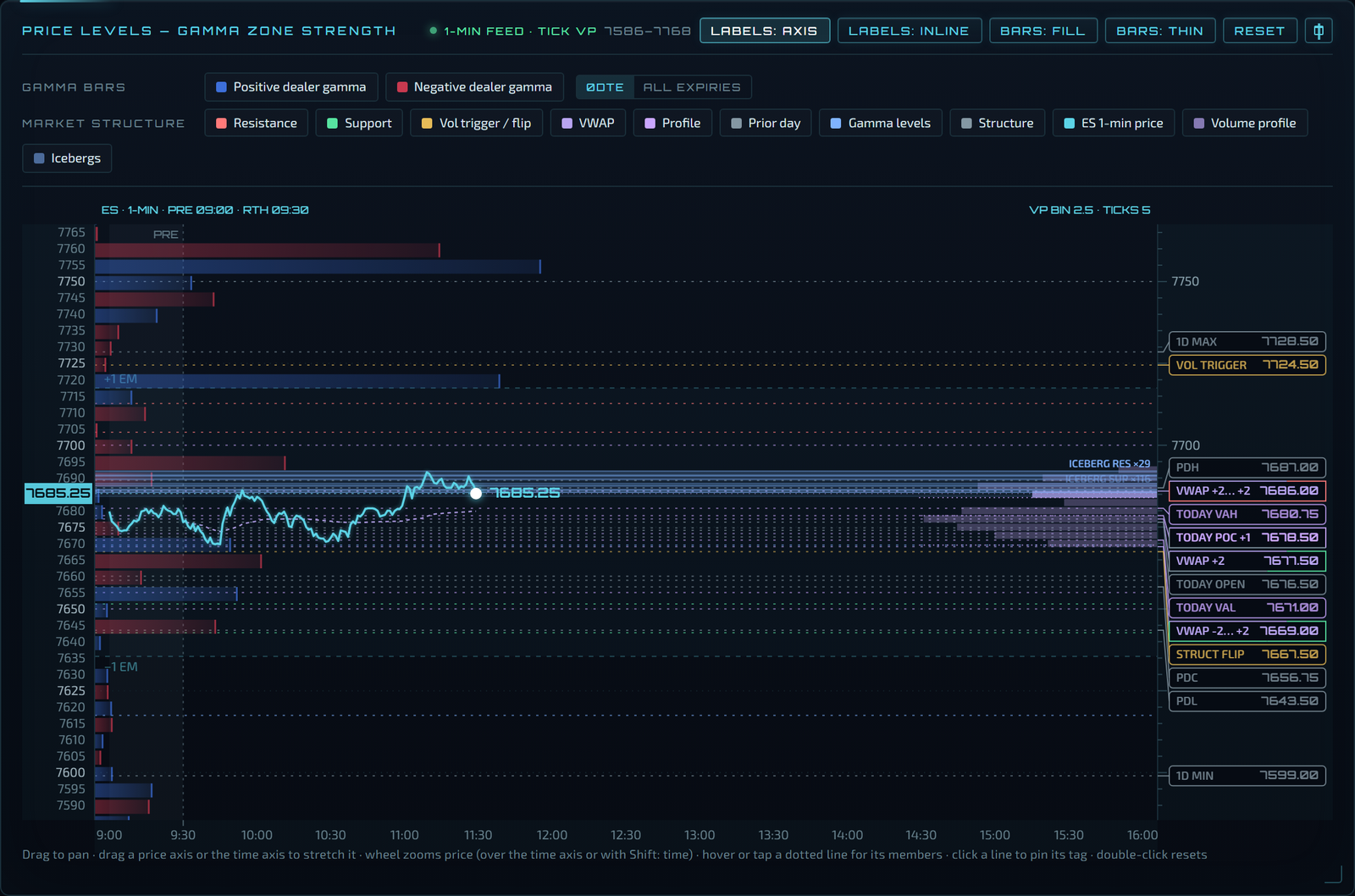1355x896 pixels.
Task: Toggle the Support legend chip
Action: click(359, 123)
